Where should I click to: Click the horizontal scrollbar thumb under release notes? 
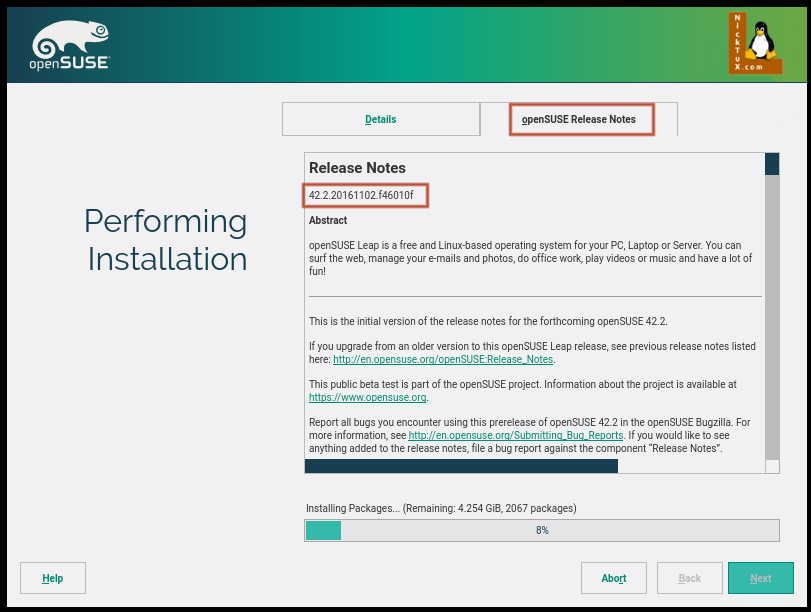461,466
